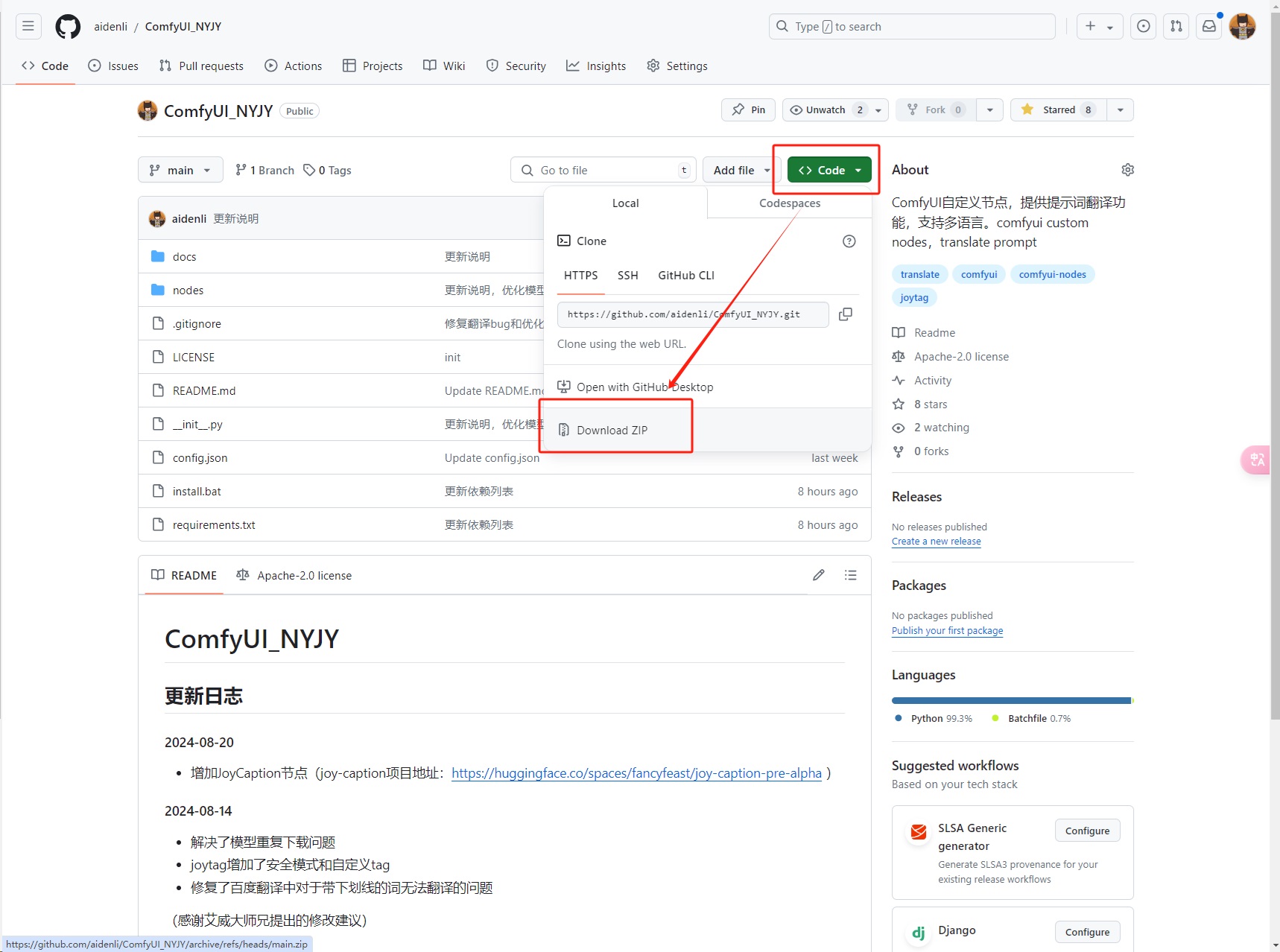Open the Issues tab
Image resolution: width=1280 pixels, height=952 pixels.
113,66
